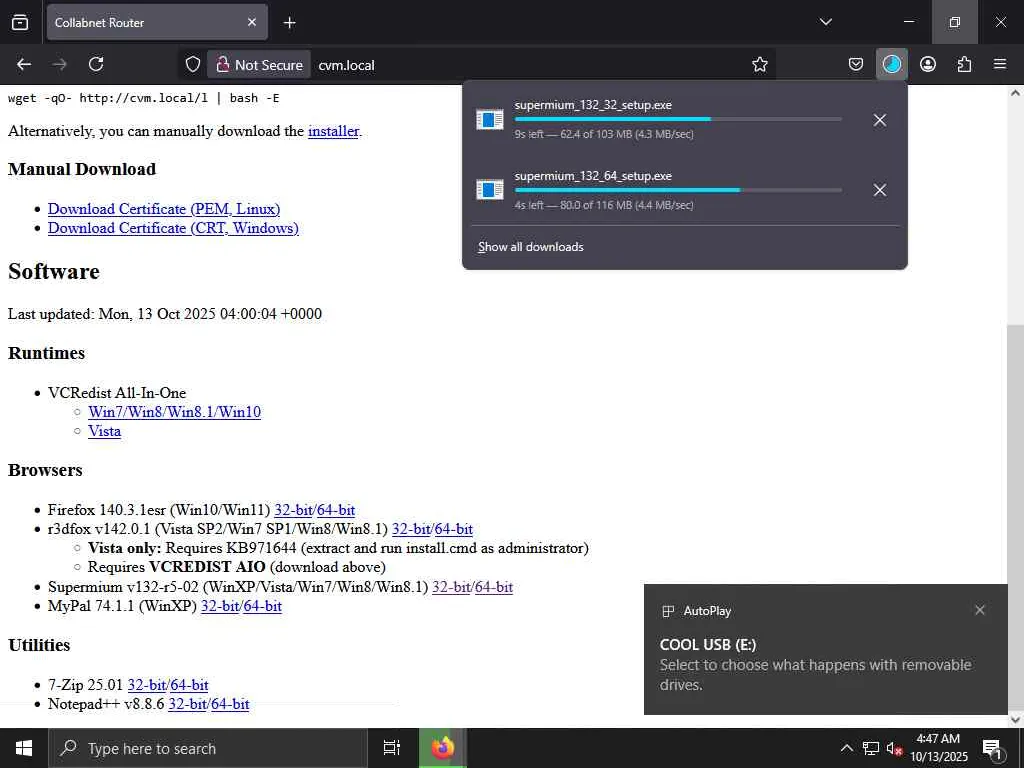
Task: Download MyPal 74.1.1 32-bit
Action: [220, 606]
